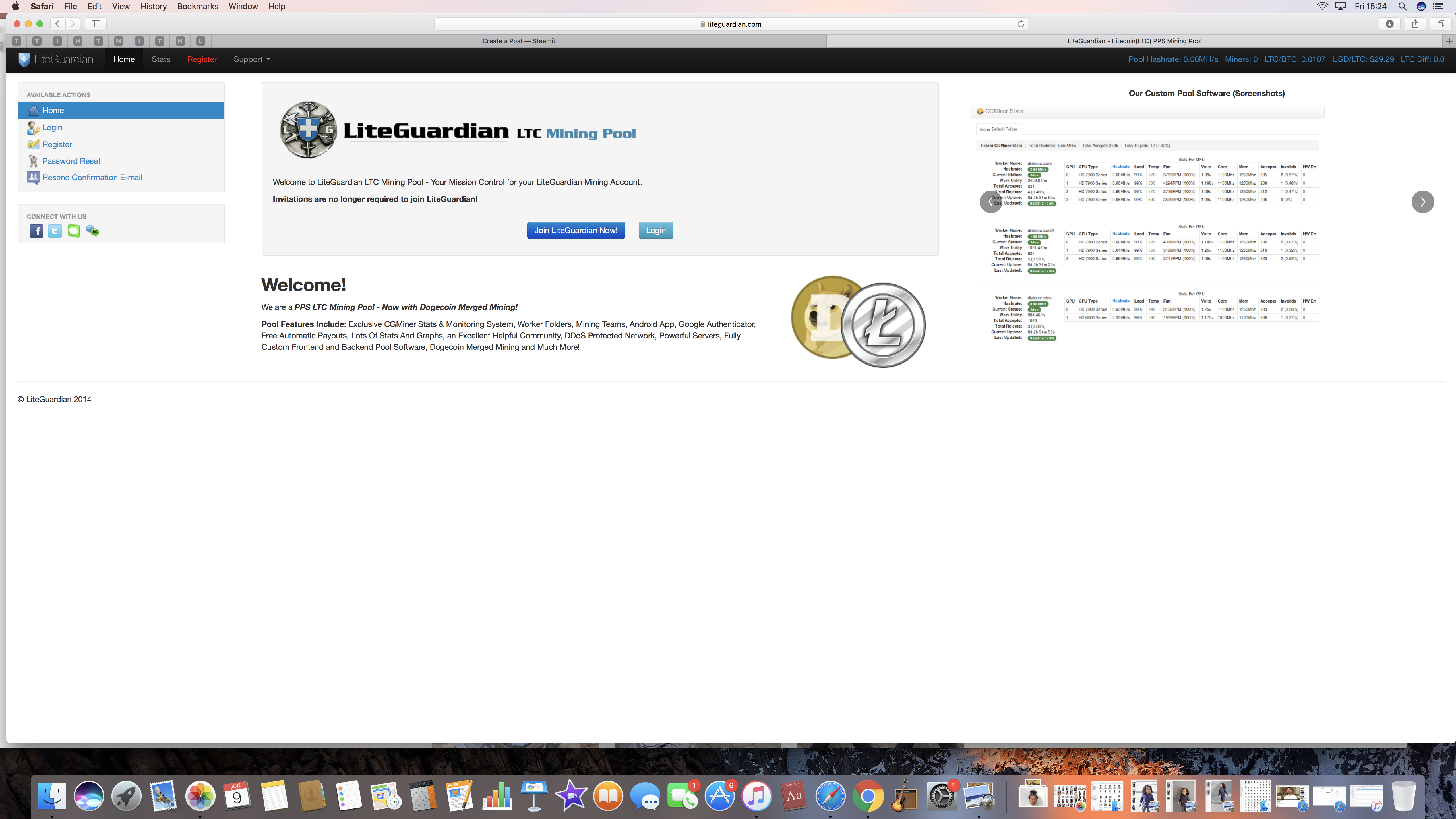Open the Wi-Fi status menu

(1322, 6)
